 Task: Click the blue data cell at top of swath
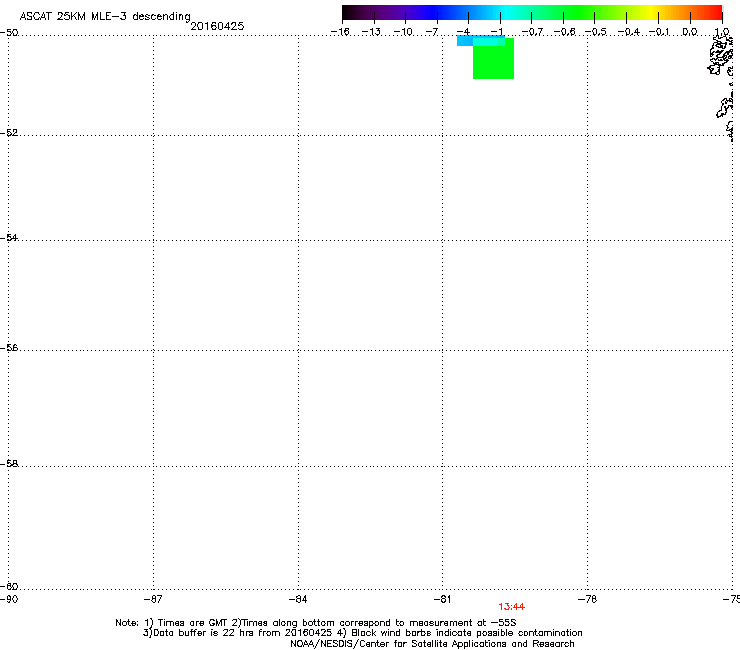[465, 41]
